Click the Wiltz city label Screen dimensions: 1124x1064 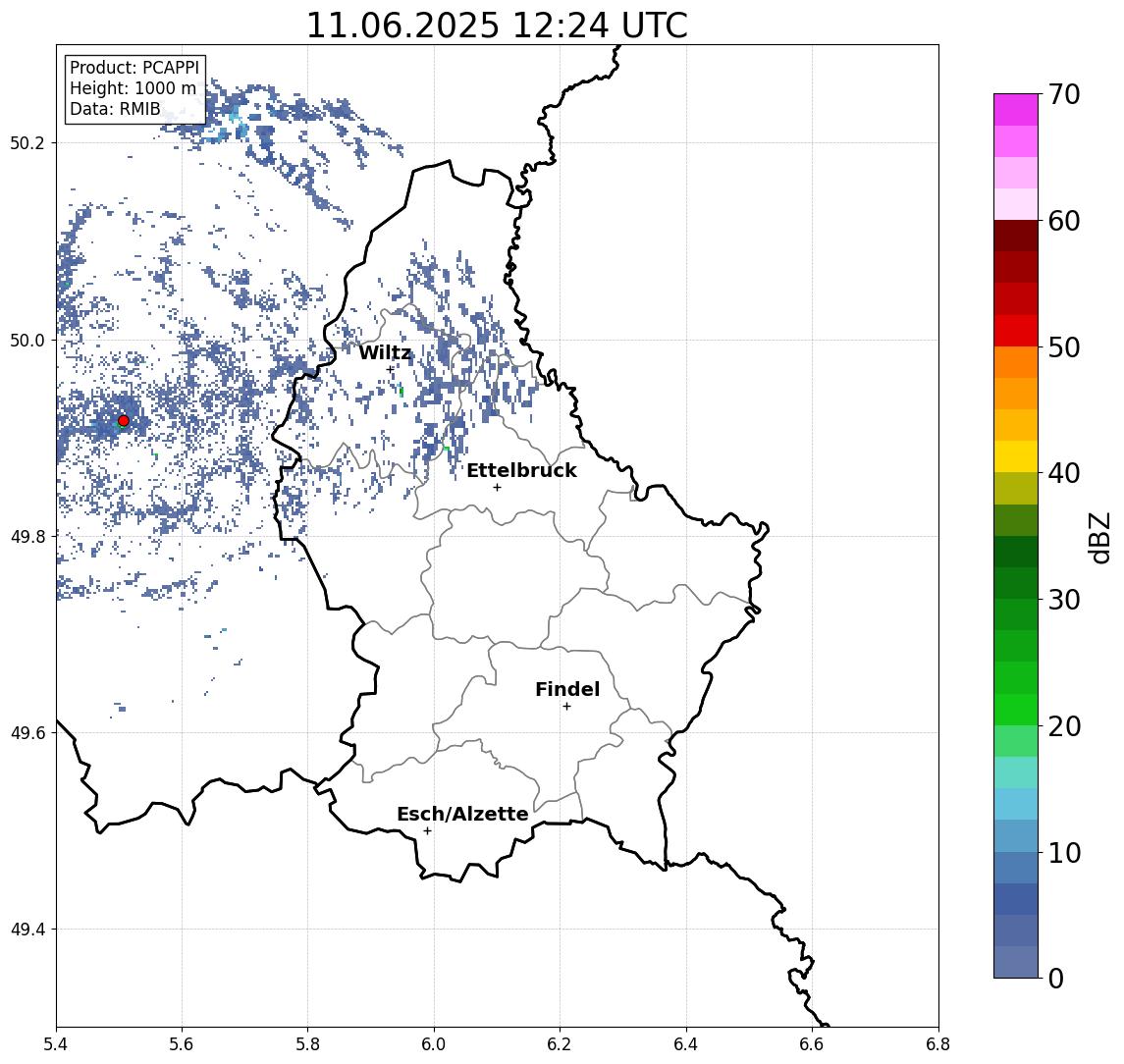[x=385, y=352]
